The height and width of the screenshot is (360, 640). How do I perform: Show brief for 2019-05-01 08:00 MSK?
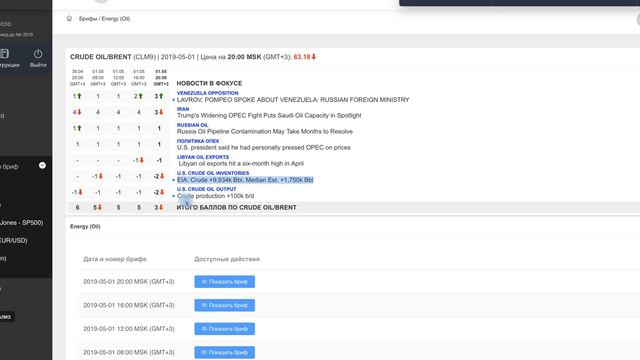[x=224, y=352]
